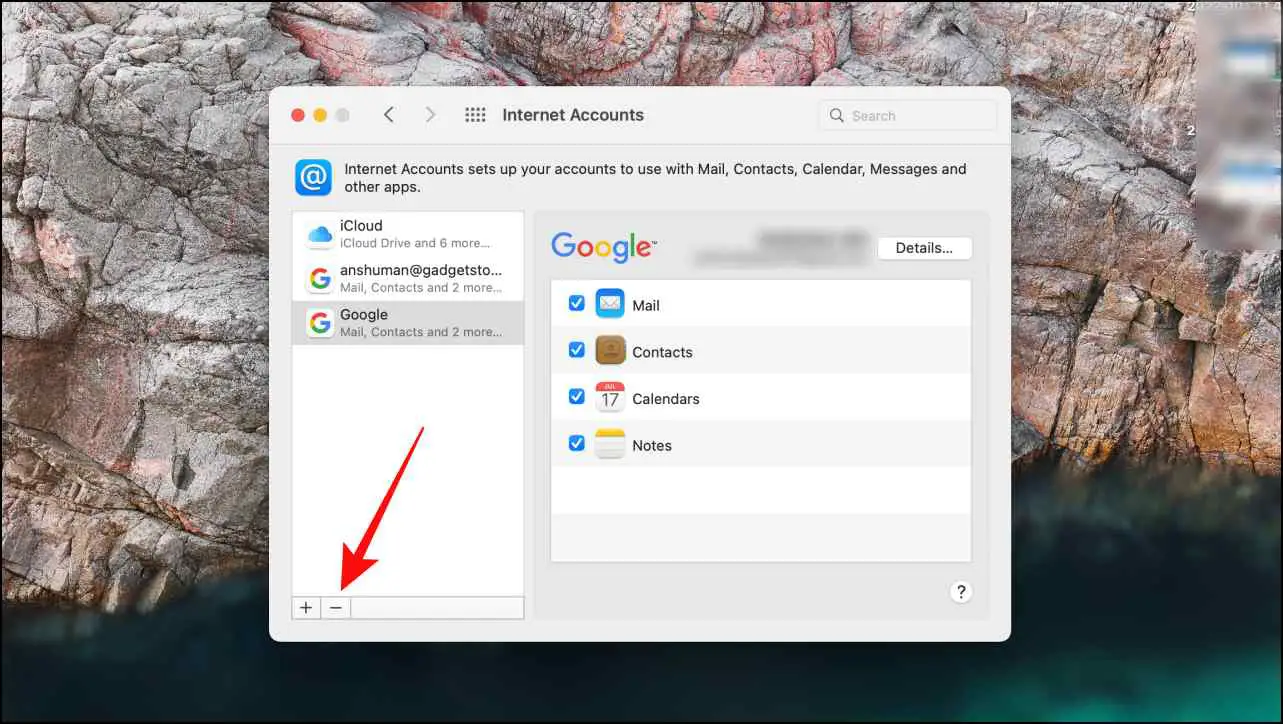The image size is (1283, 724).
Task: Click the Internet Accounts @ icon
Action: tap(313, 178)
